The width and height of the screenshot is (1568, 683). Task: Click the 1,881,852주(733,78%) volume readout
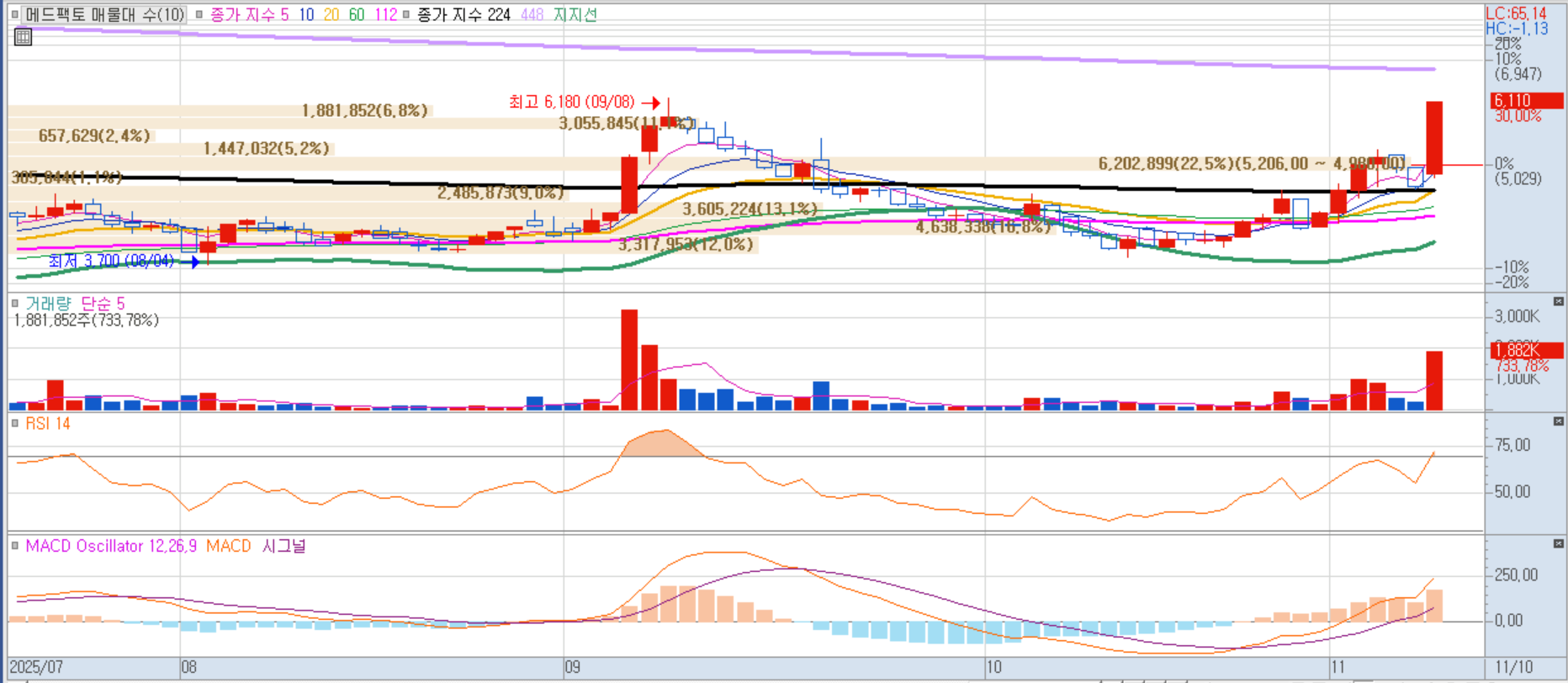[x=87, y=320]
